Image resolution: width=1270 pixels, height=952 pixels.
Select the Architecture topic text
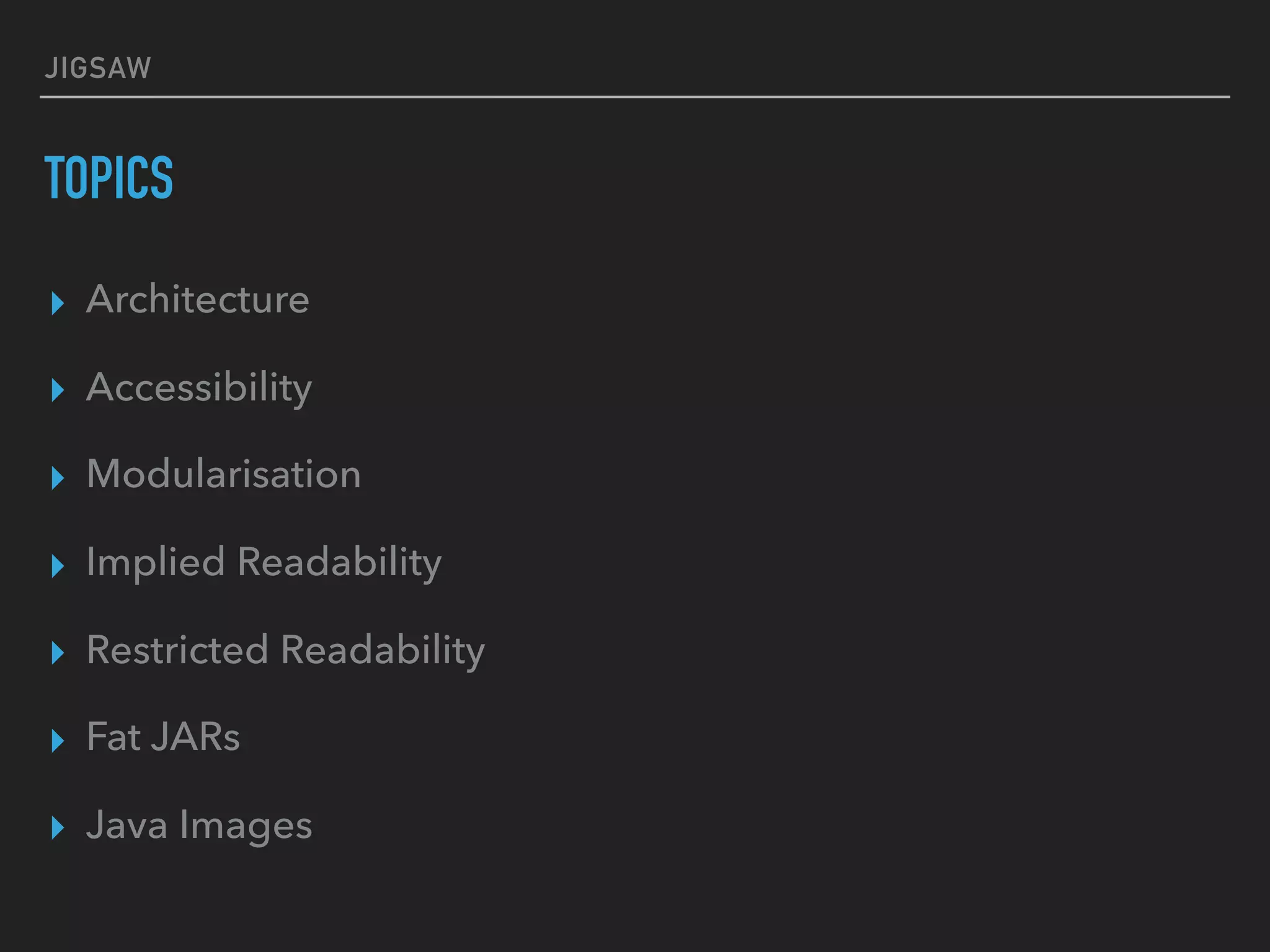[197, 299]
